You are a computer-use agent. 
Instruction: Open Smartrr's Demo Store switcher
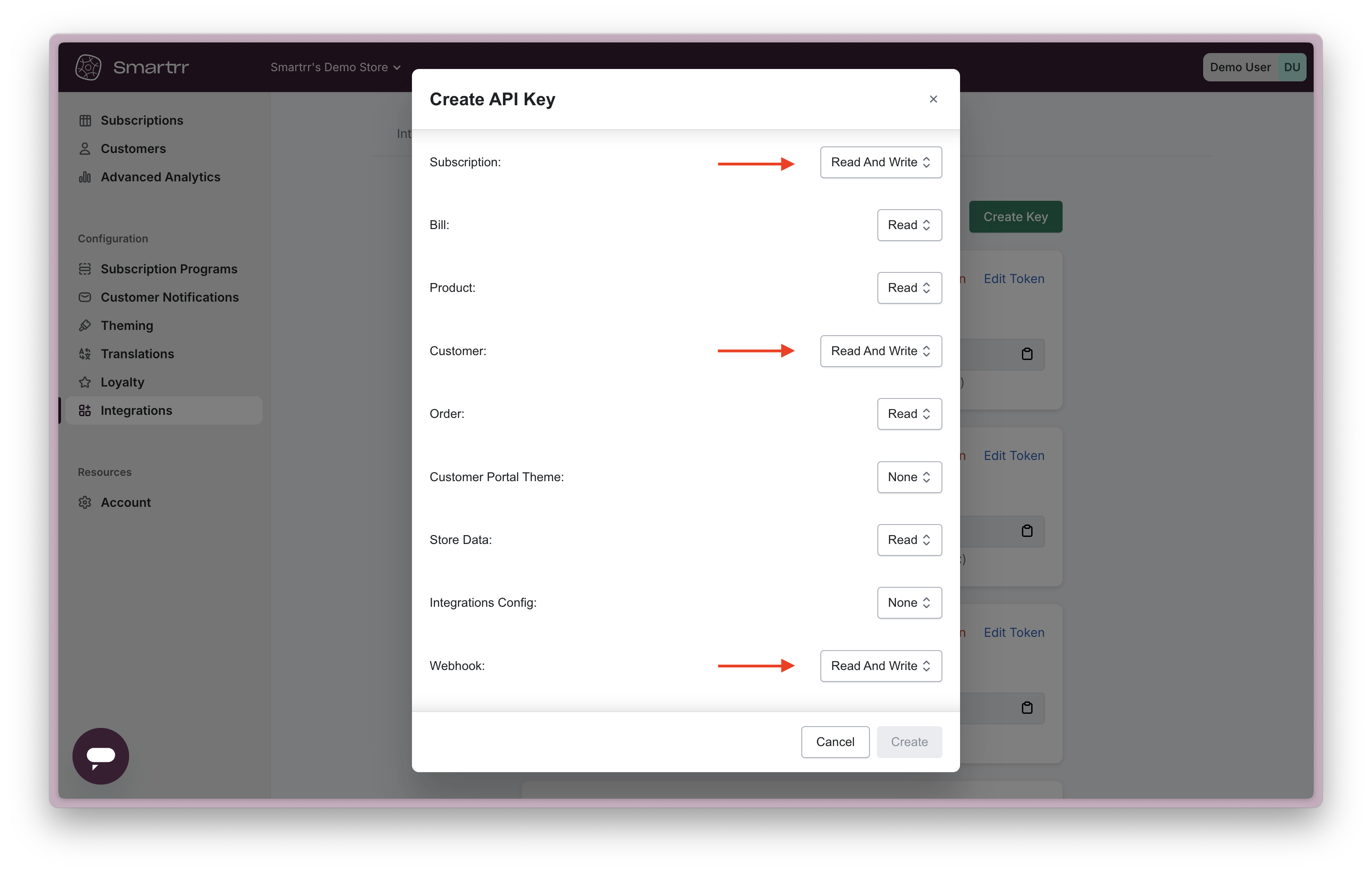pos(335,67)
